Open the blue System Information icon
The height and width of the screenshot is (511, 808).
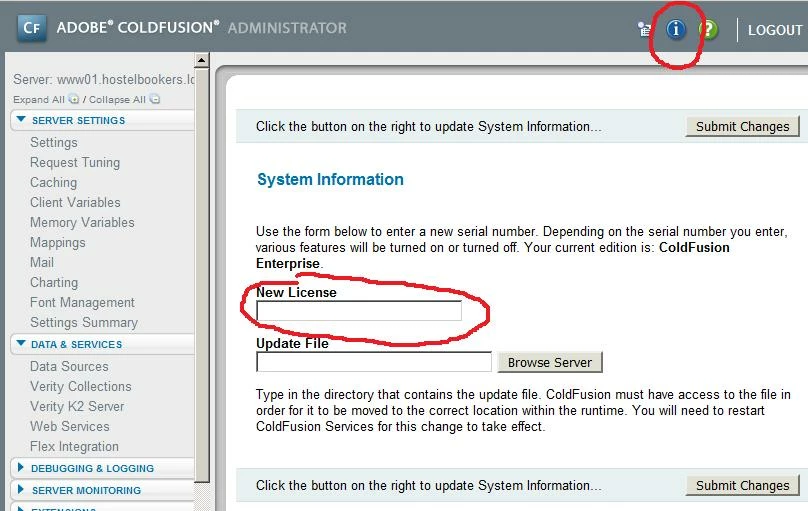point(676,29)
